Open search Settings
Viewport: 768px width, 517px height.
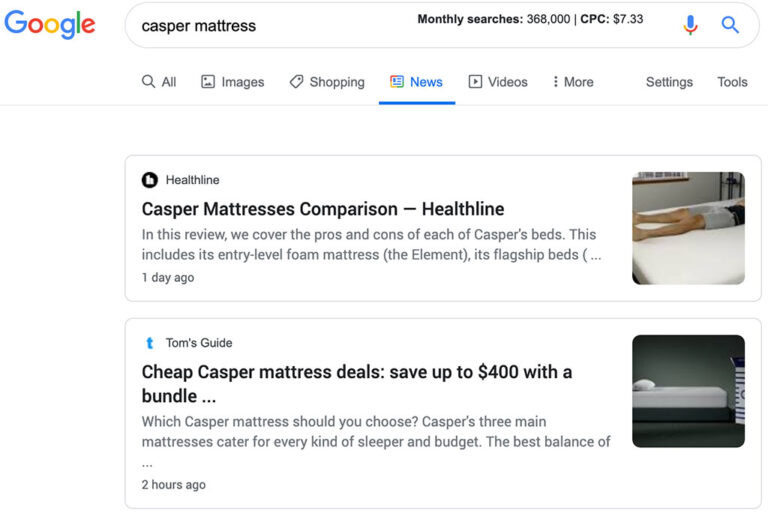coord(669,82)
